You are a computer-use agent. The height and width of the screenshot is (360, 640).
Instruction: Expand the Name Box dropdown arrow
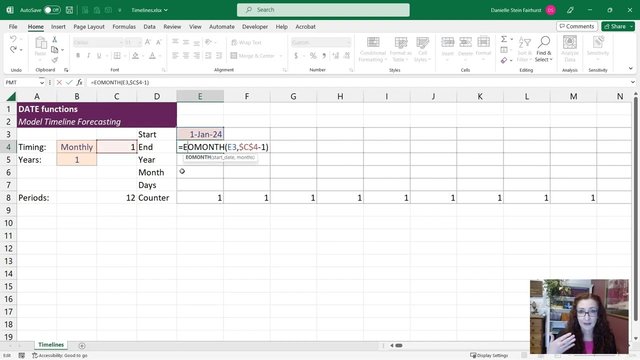pos(42,82)
